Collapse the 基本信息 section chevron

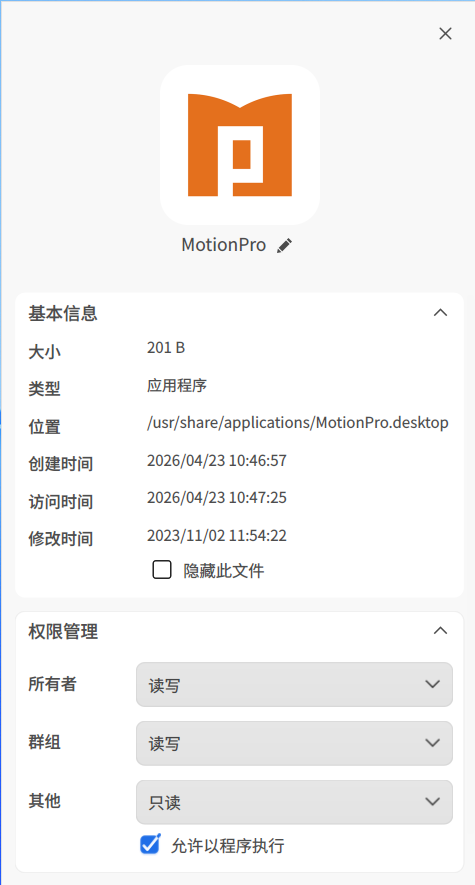click(440, 313)
